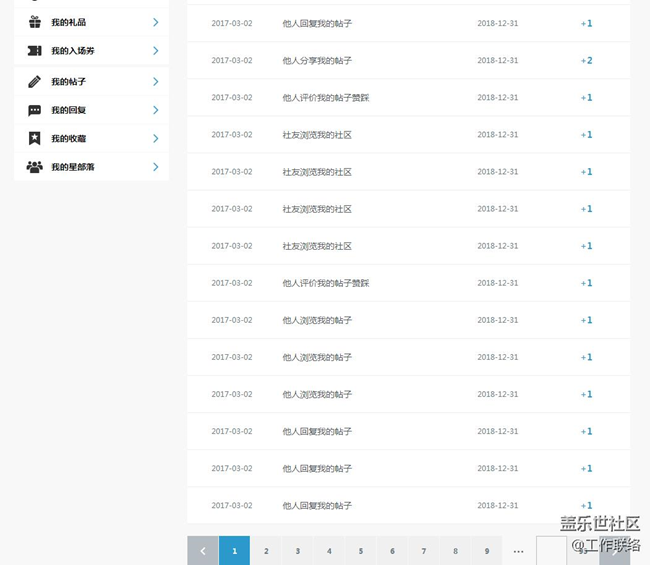Select the 他人分享我的帖子 record text
650x565 pixels.
pyautogui.click(x=317, y=61)
